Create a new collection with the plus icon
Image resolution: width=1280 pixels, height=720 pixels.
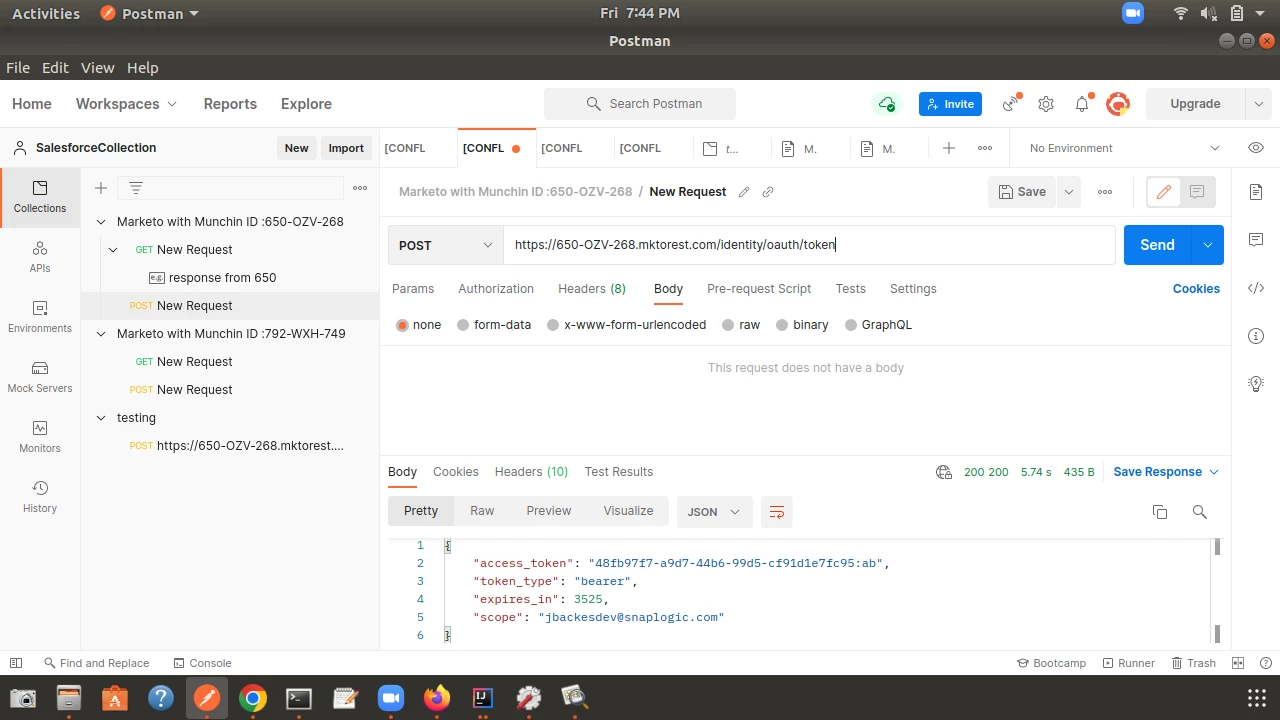click(101, 188)
